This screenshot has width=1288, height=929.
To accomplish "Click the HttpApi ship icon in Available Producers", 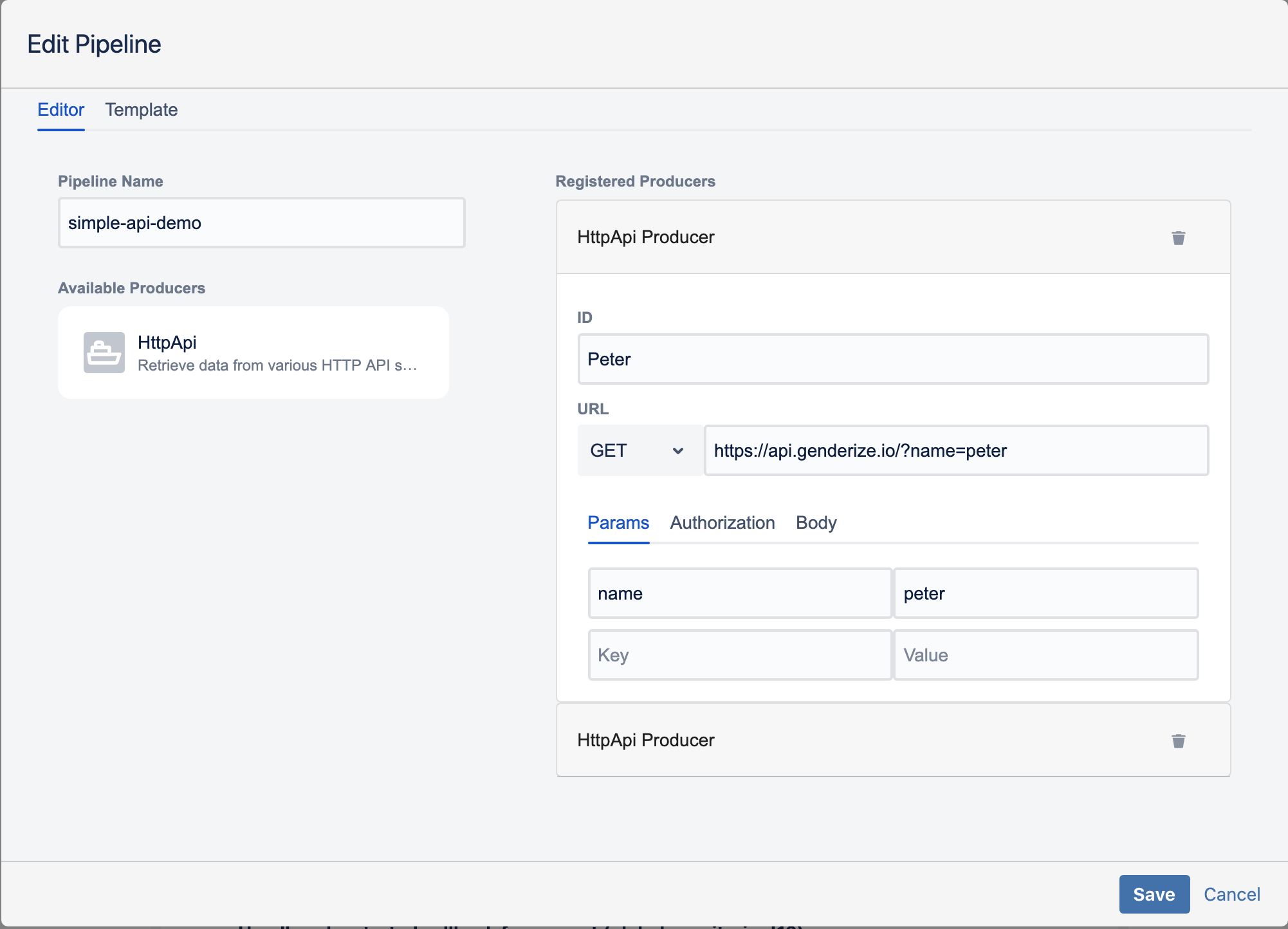I will click(104, 353).
